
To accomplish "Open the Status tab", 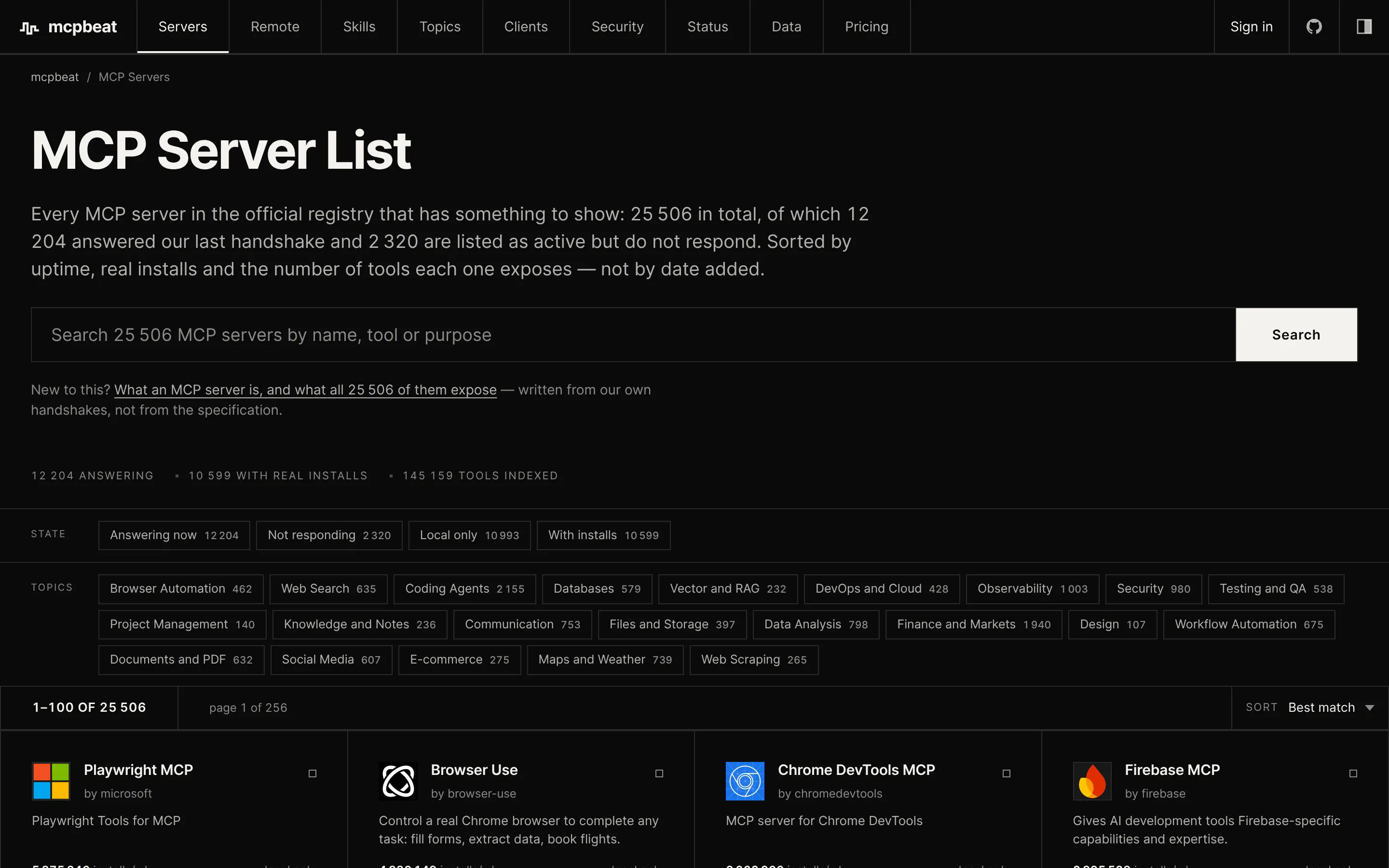I will pos(708,27).
